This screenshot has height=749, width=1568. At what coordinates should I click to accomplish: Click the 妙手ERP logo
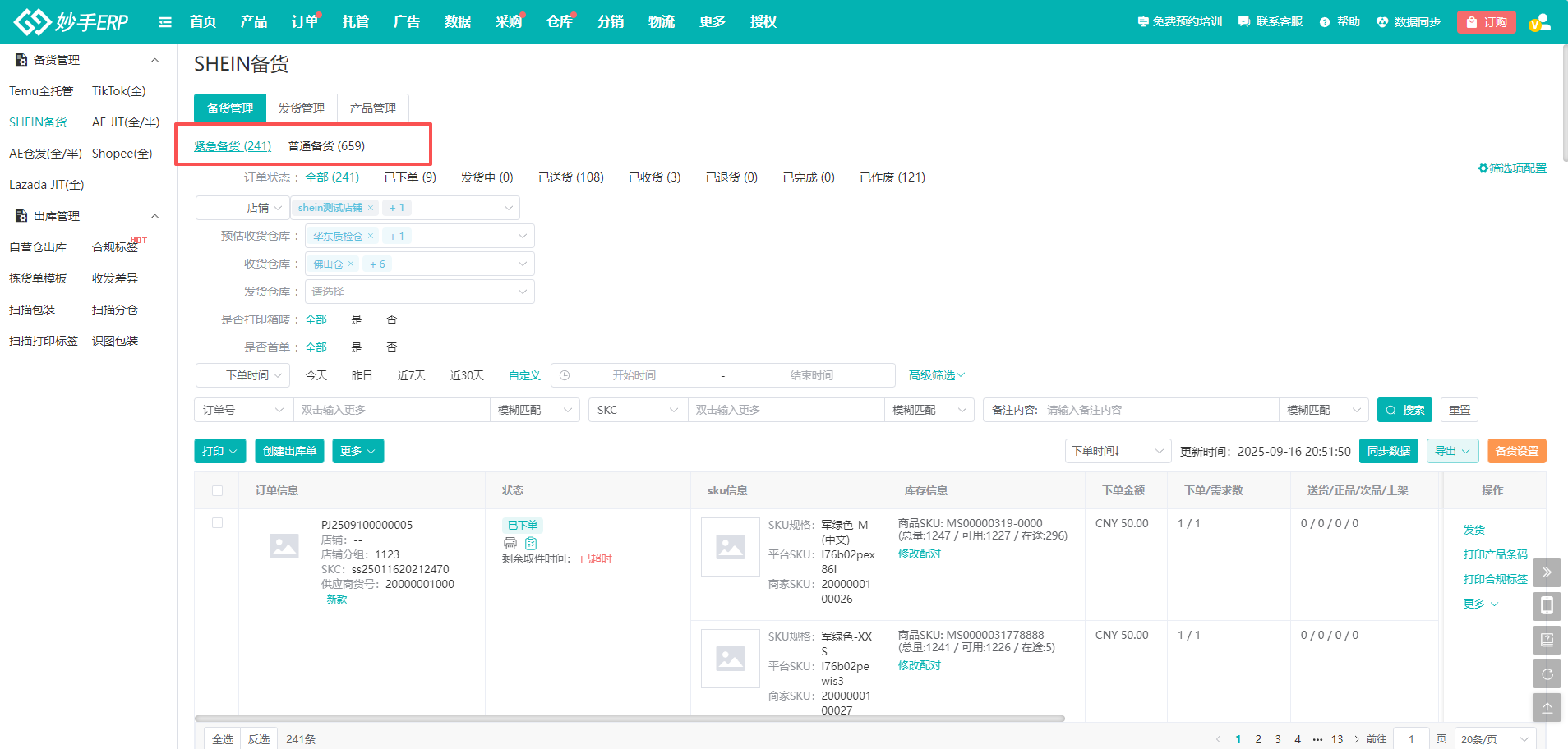[x=71, y=21]
